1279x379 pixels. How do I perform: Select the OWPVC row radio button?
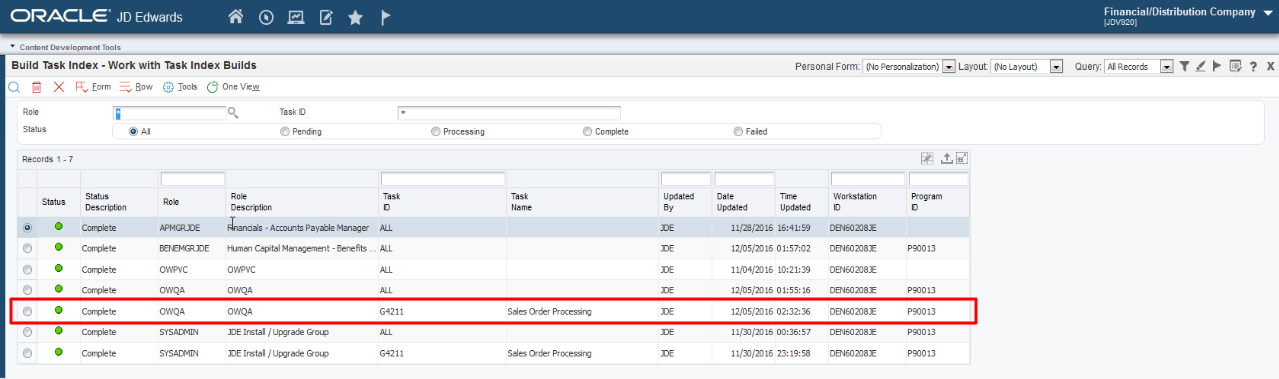[27, 269]
